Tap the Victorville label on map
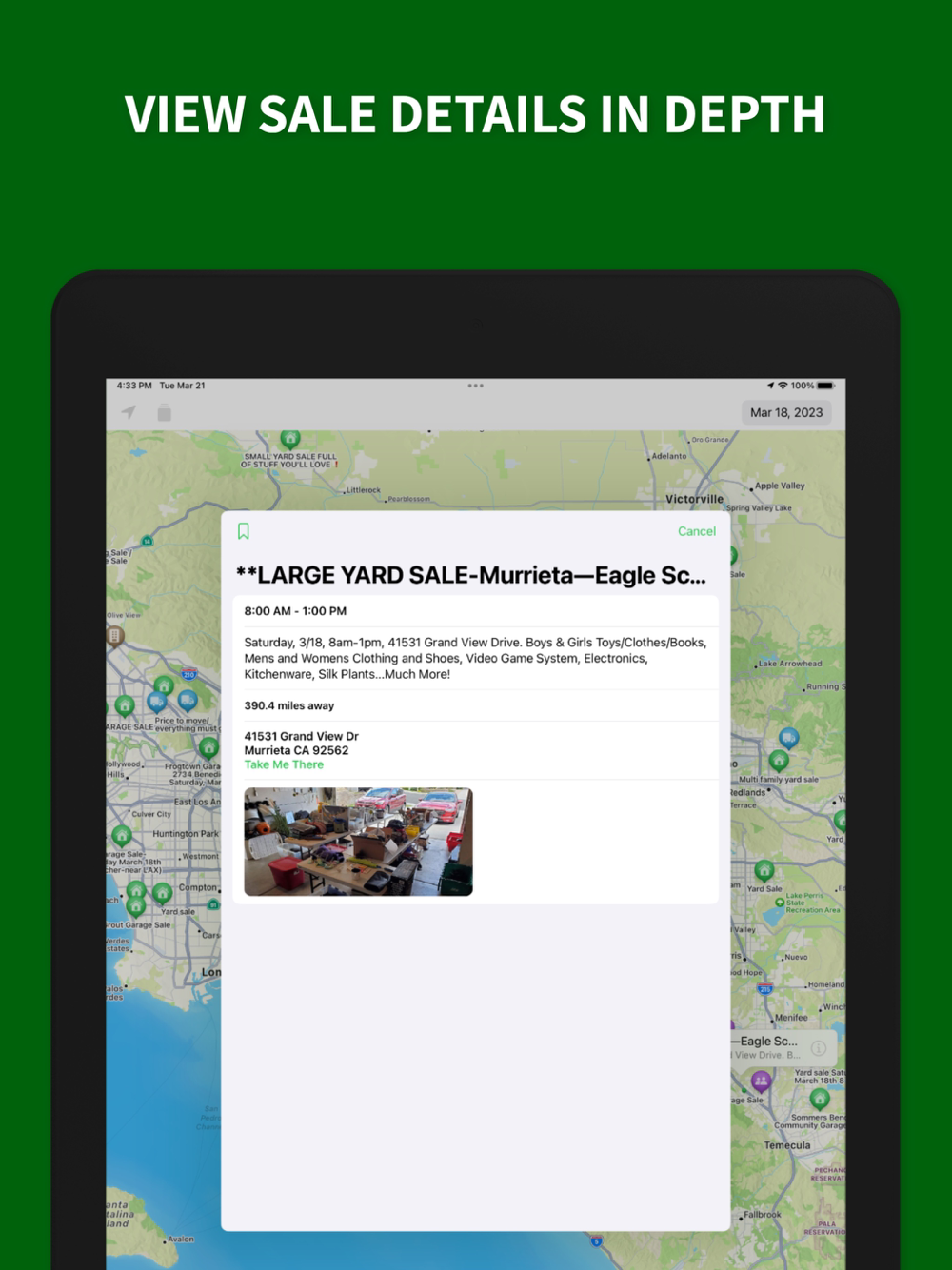The height and width of the screenshot is (1270, 952). [x=694, y=499]
